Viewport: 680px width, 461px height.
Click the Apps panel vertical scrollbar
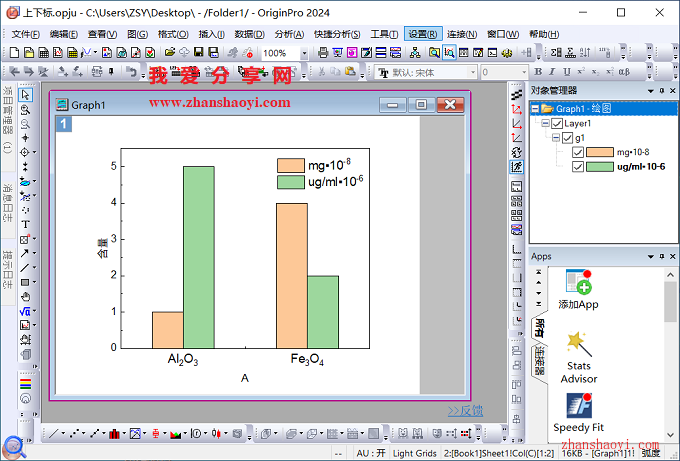tap(670, 356)
